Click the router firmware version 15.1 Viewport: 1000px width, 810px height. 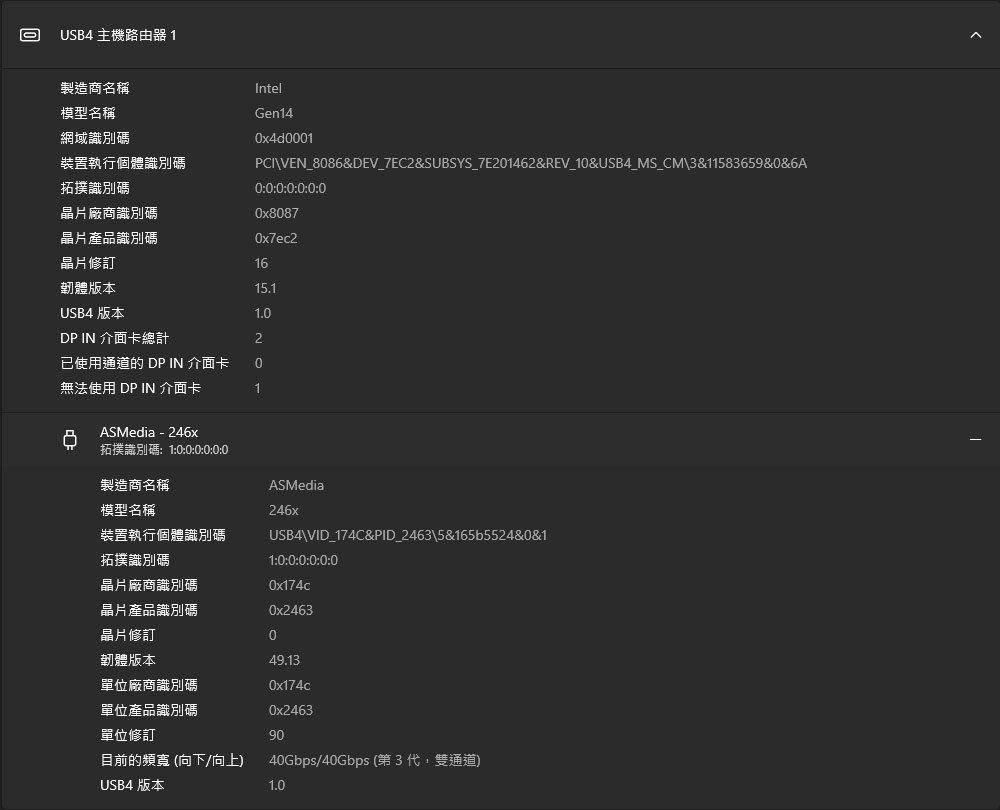(x=265, y=288)
